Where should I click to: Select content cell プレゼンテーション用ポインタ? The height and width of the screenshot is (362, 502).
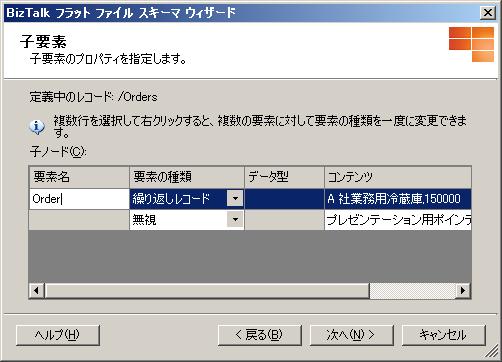coord(398,220)
